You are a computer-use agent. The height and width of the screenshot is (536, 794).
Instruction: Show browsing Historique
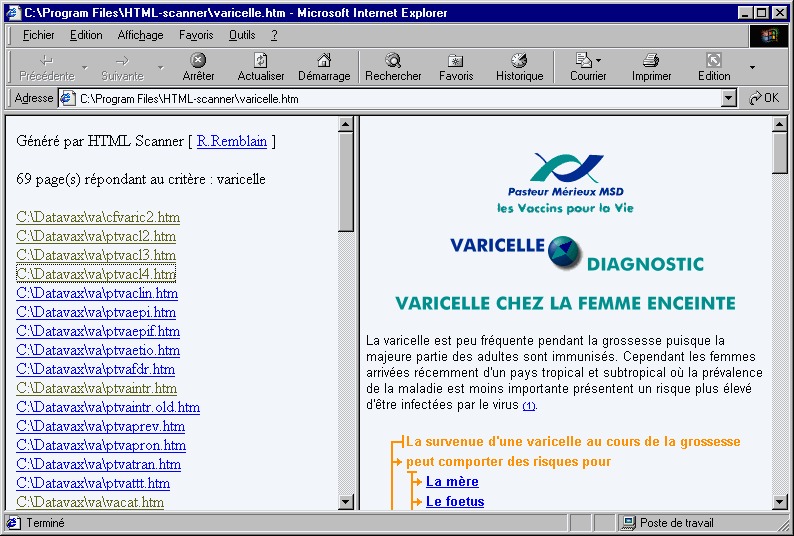click(520, 67)
